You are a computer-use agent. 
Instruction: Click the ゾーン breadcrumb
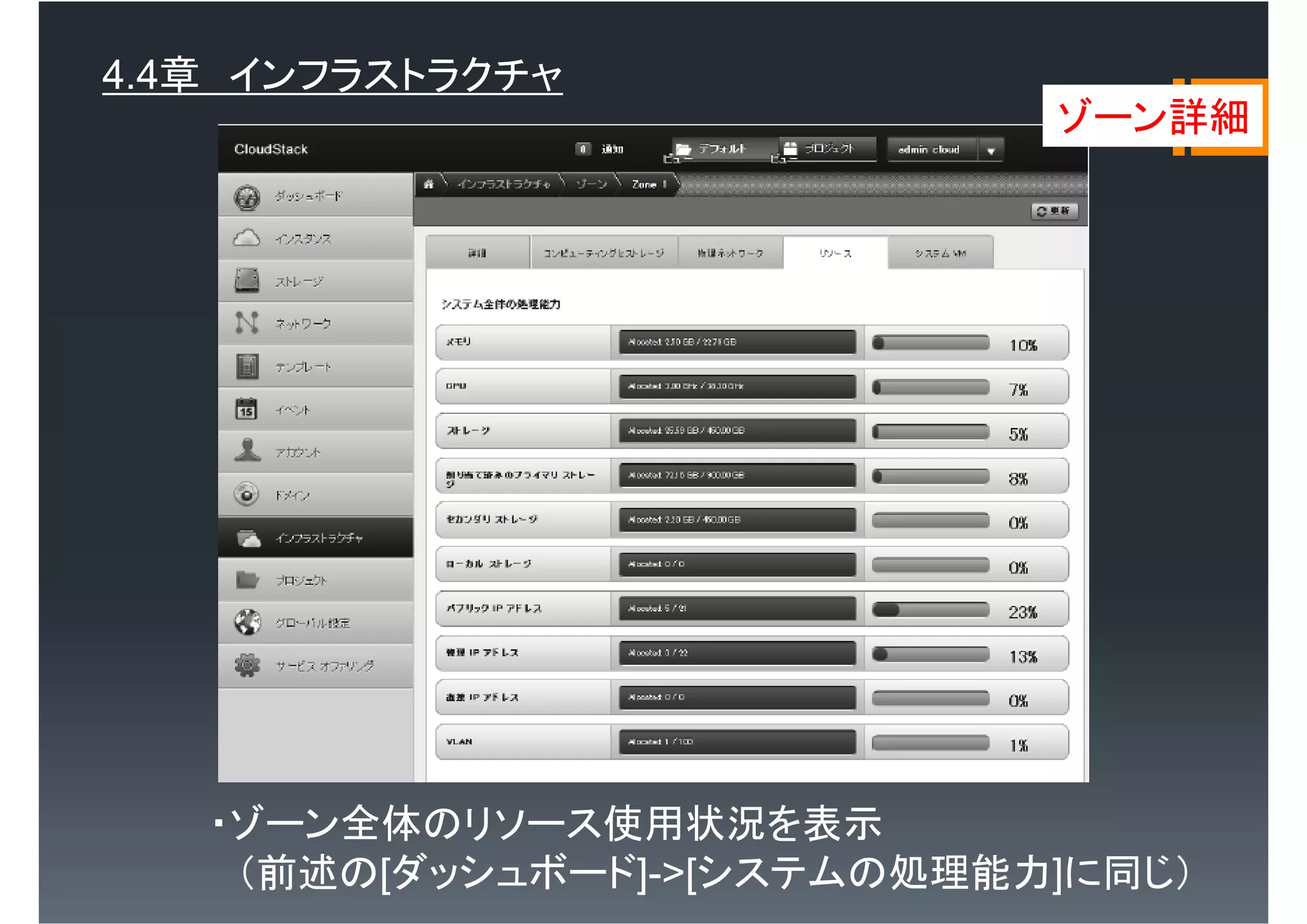592,184
